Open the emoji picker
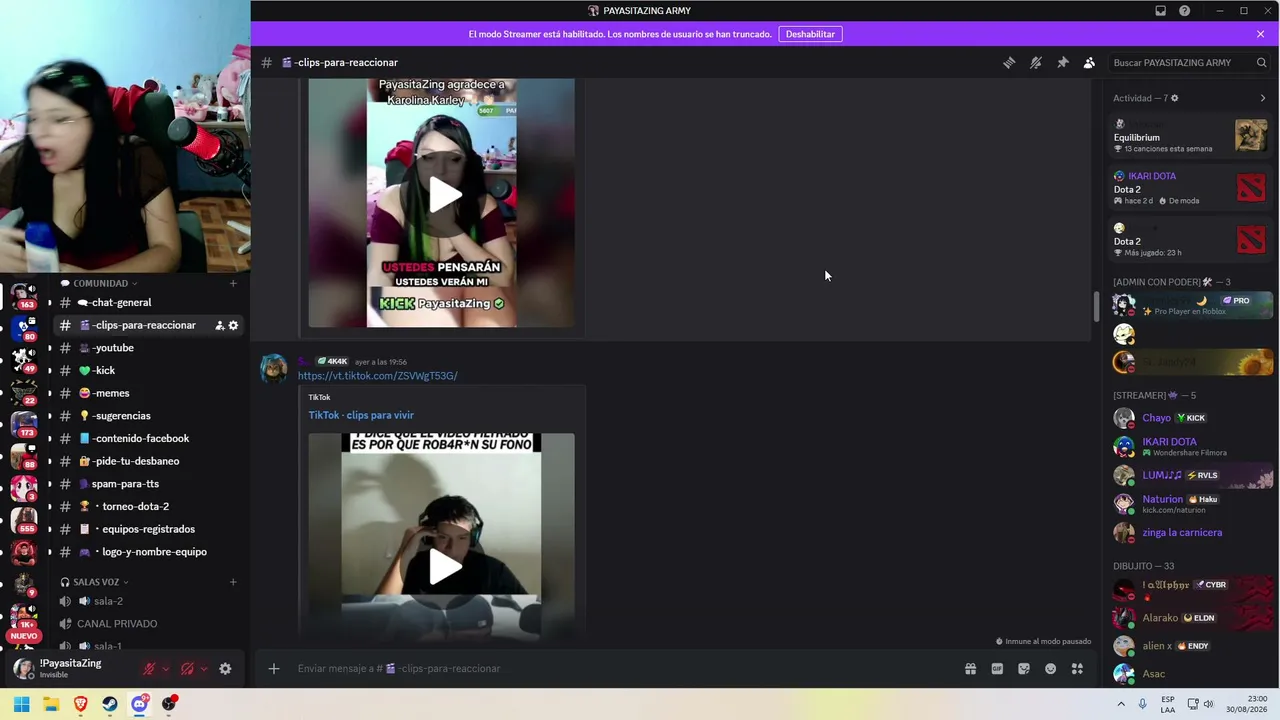The width and height of the screenshot is (1280, 720). click(1051, 669)
